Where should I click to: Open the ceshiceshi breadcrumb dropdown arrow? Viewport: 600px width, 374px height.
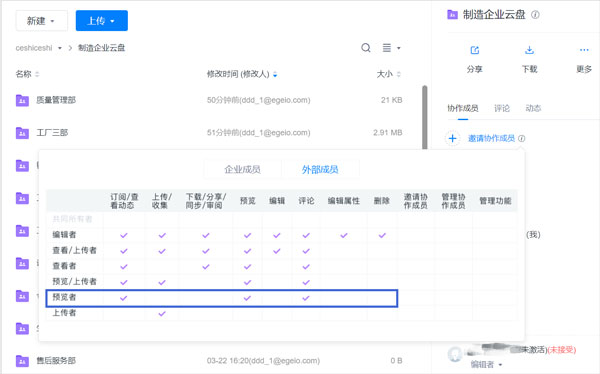pos(60,48)
